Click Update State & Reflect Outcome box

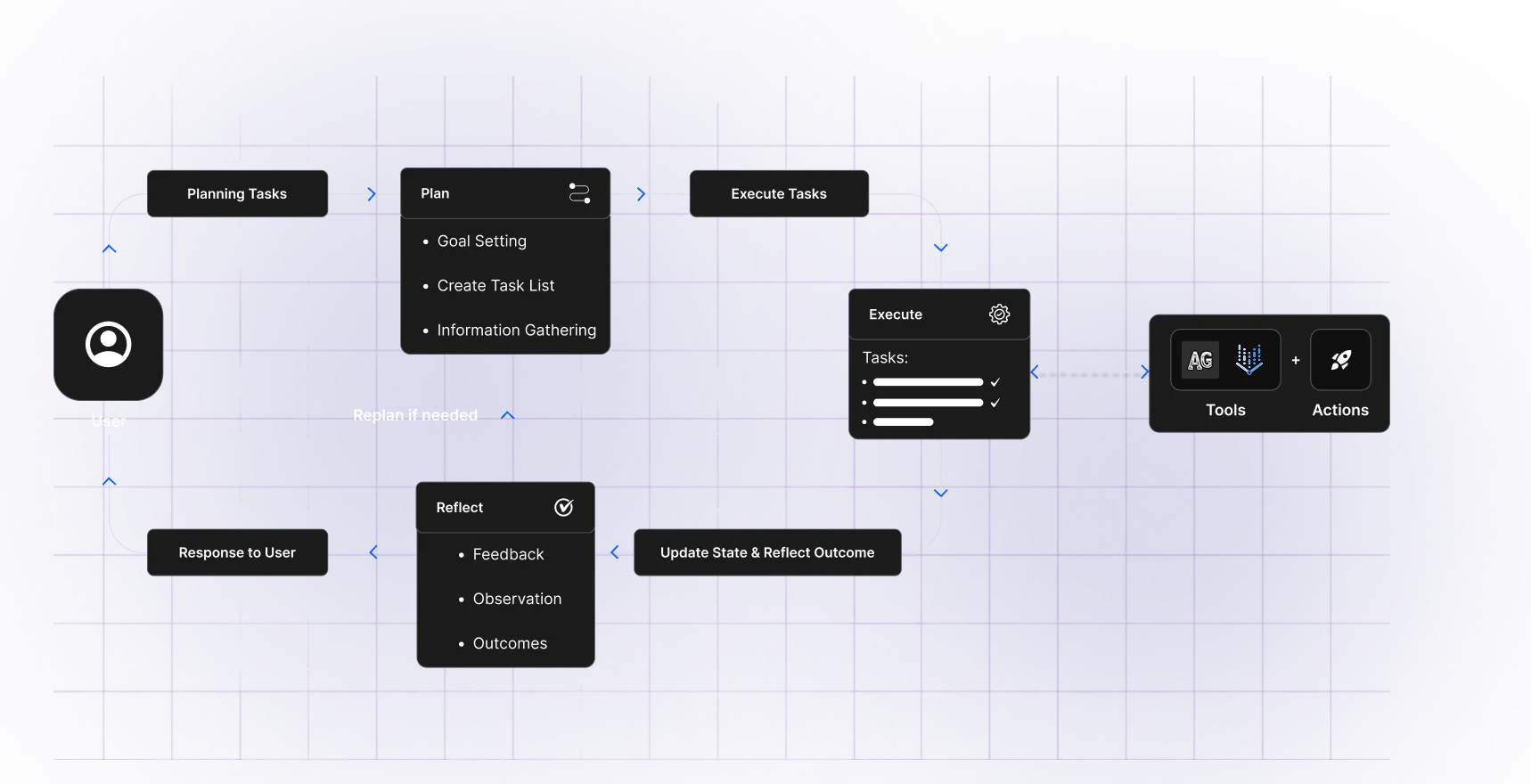[x=767, y=553]
